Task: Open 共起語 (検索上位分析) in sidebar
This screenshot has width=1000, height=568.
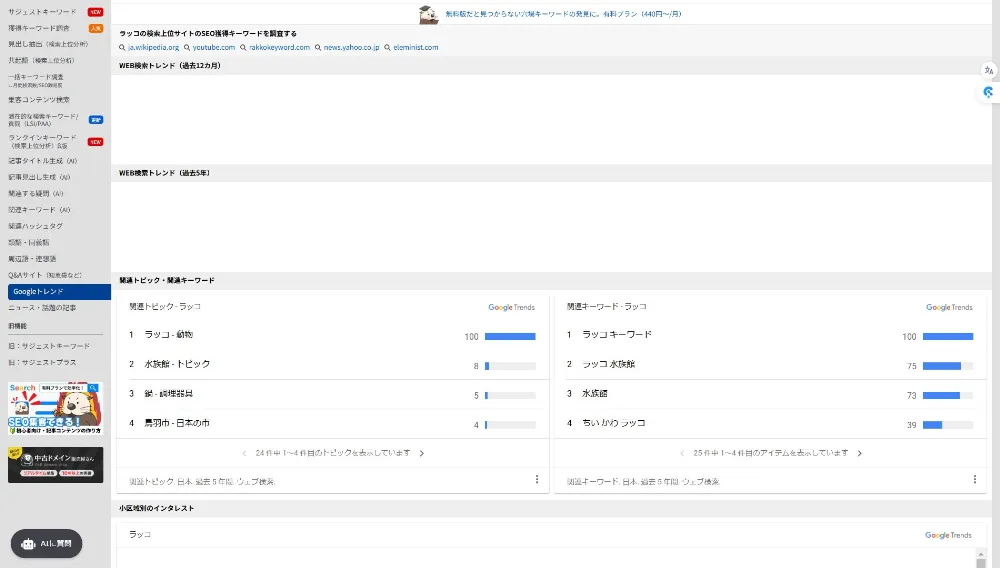Action: tap(41, 61)
